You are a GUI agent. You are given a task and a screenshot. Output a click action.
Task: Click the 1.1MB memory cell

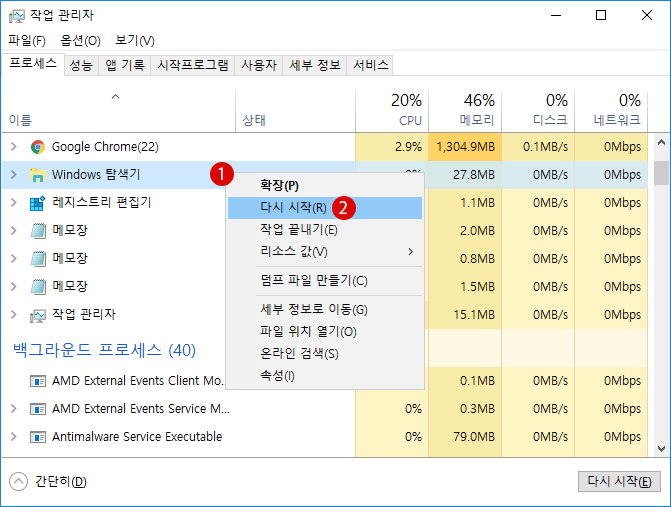point(465,203)
